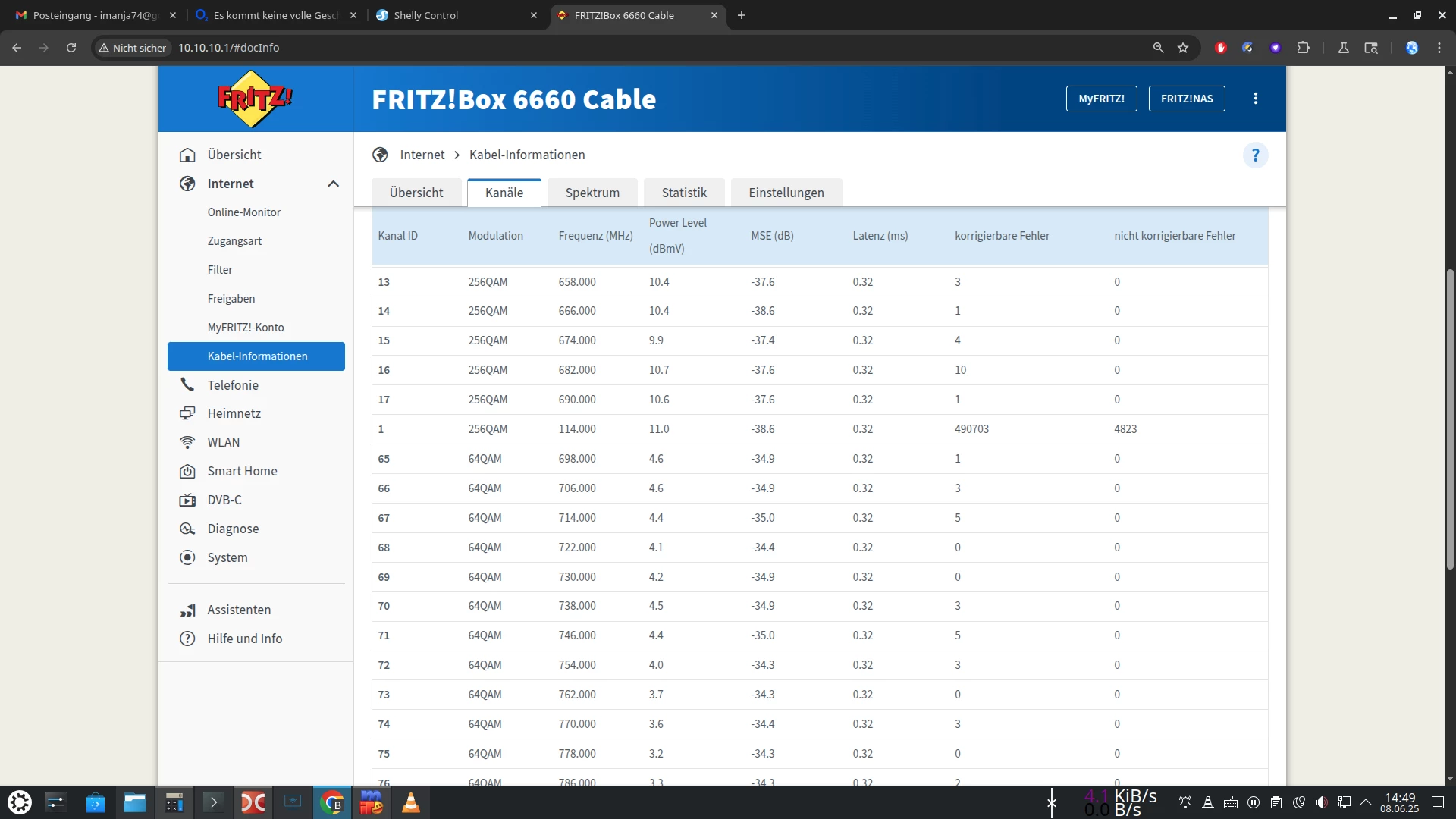The height and width of the screenshot is (819, 1456).
Task: Expand the System sidebar section
Action: click(x=227, y=557)
